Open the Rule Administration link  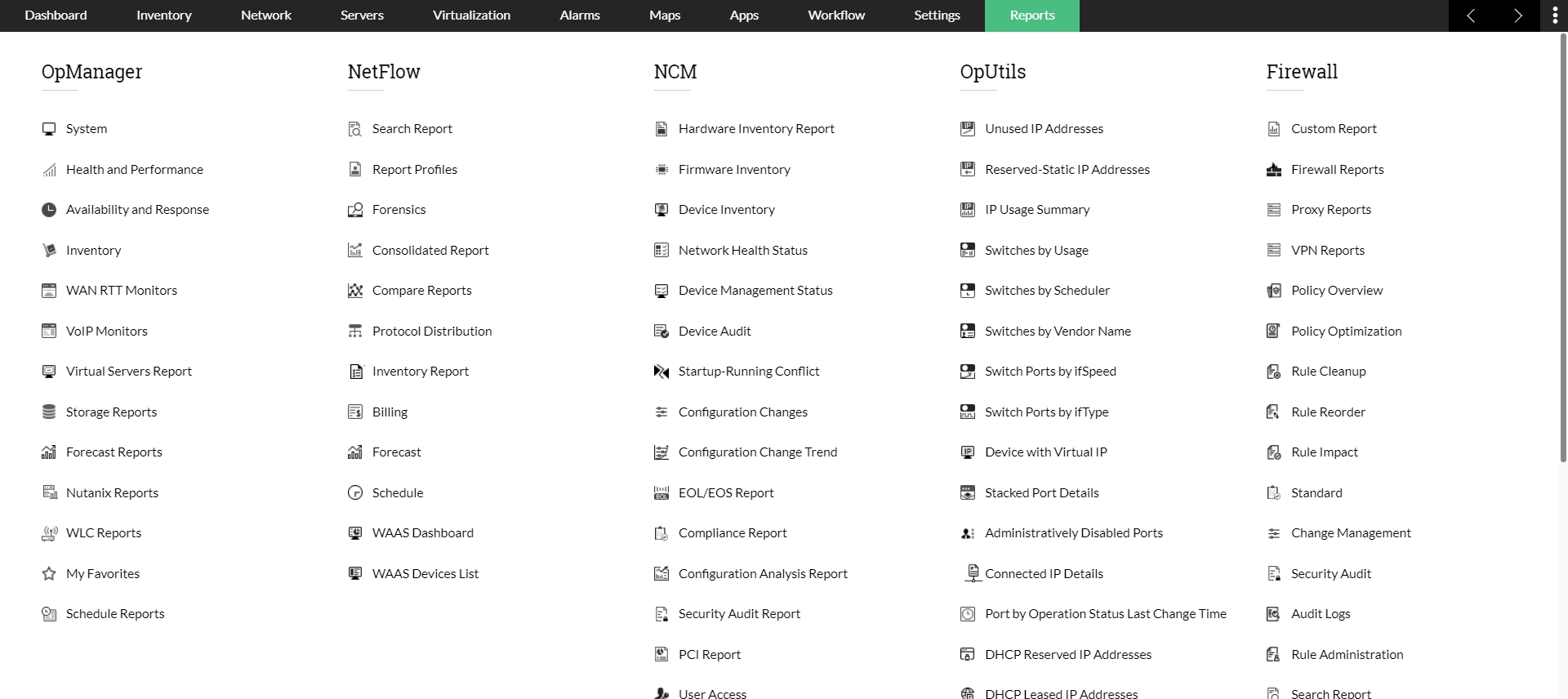coord(1347,655)
